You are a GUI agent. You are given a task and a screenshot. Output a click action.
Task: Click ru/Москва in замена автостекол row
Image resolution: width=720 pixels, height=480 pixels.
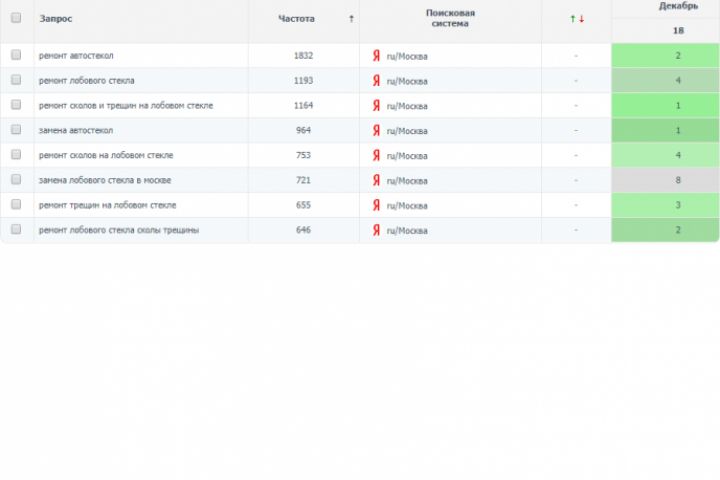coord(407,131)
